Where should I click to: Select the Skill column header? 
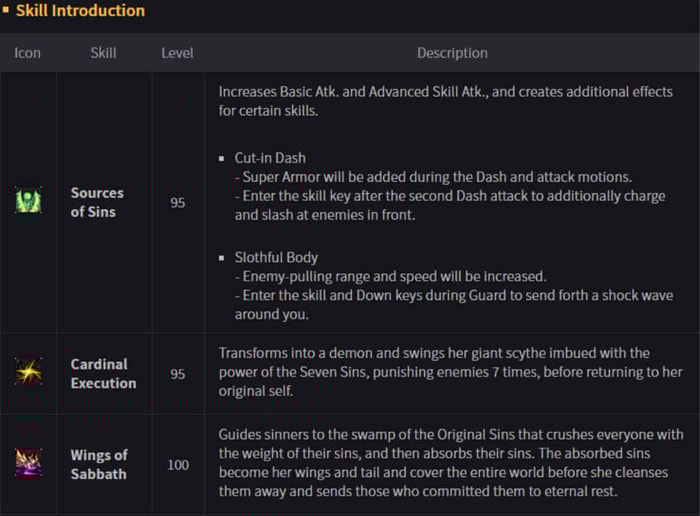104,53
